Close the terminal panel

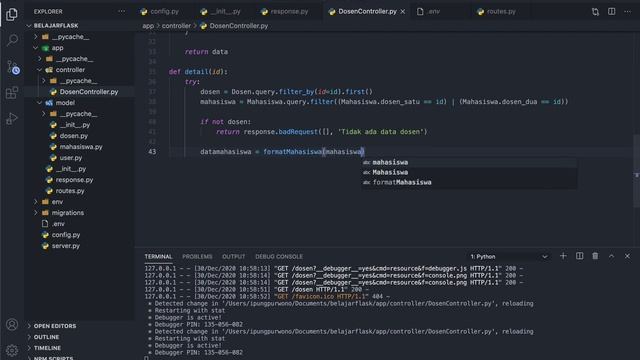click(627, 256)
